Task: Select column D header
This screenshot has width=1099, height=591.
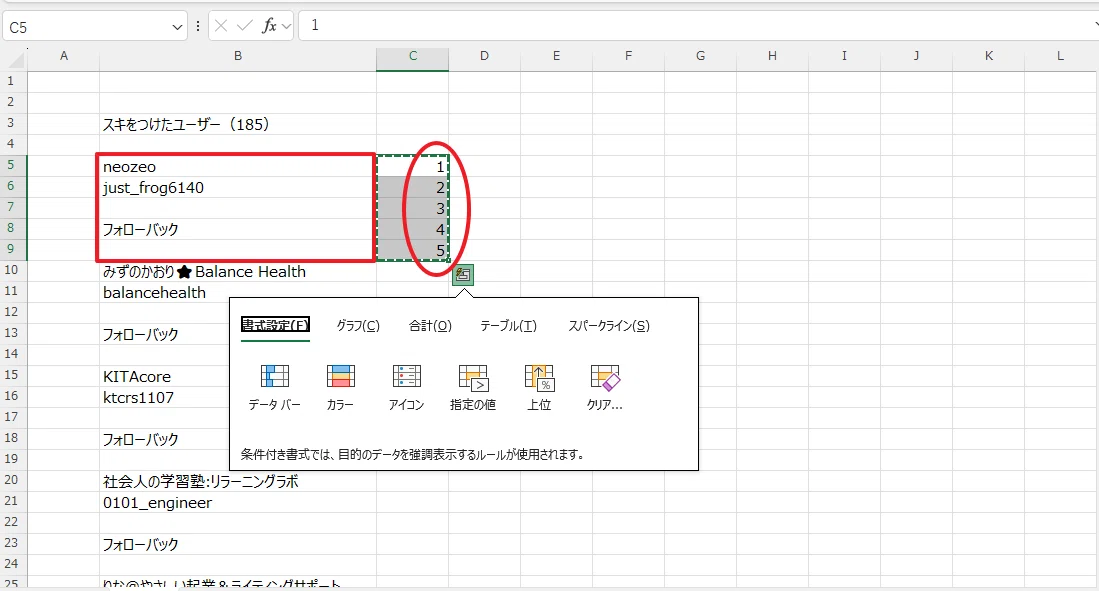Action: pos(484,56)
